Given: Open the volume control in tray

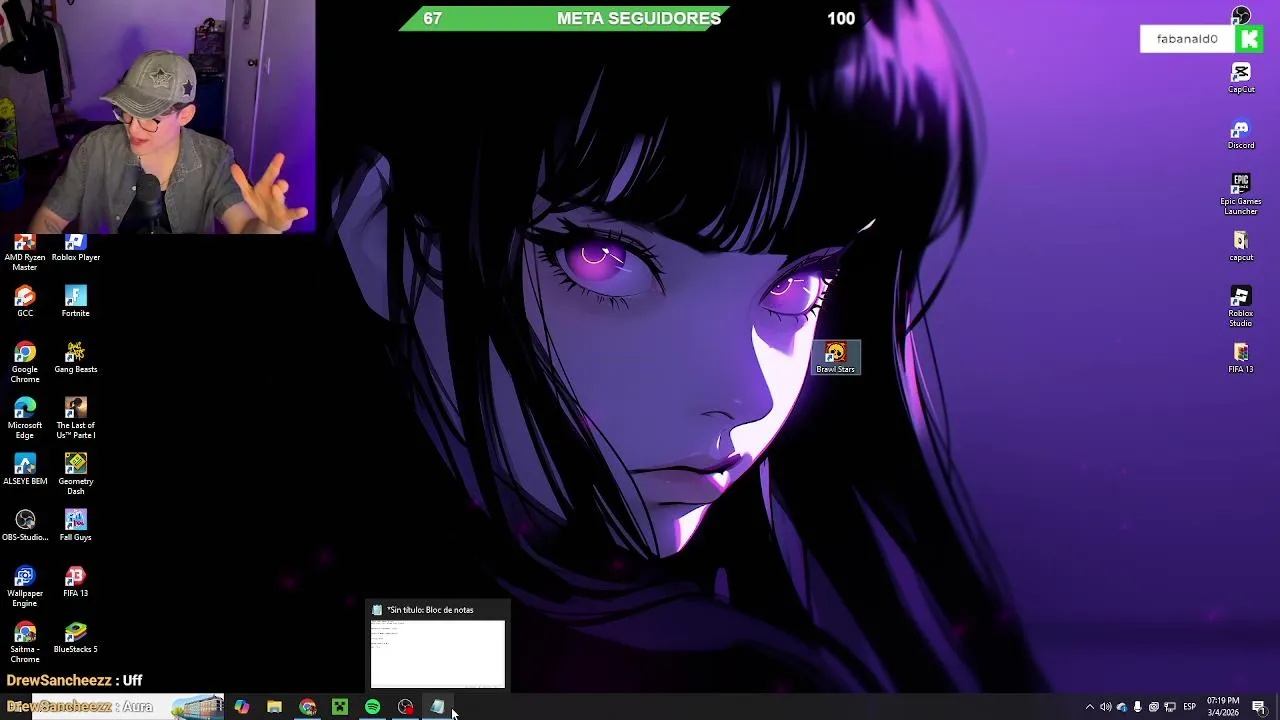Looking at the screenshot, I should tap(1106, 707).
